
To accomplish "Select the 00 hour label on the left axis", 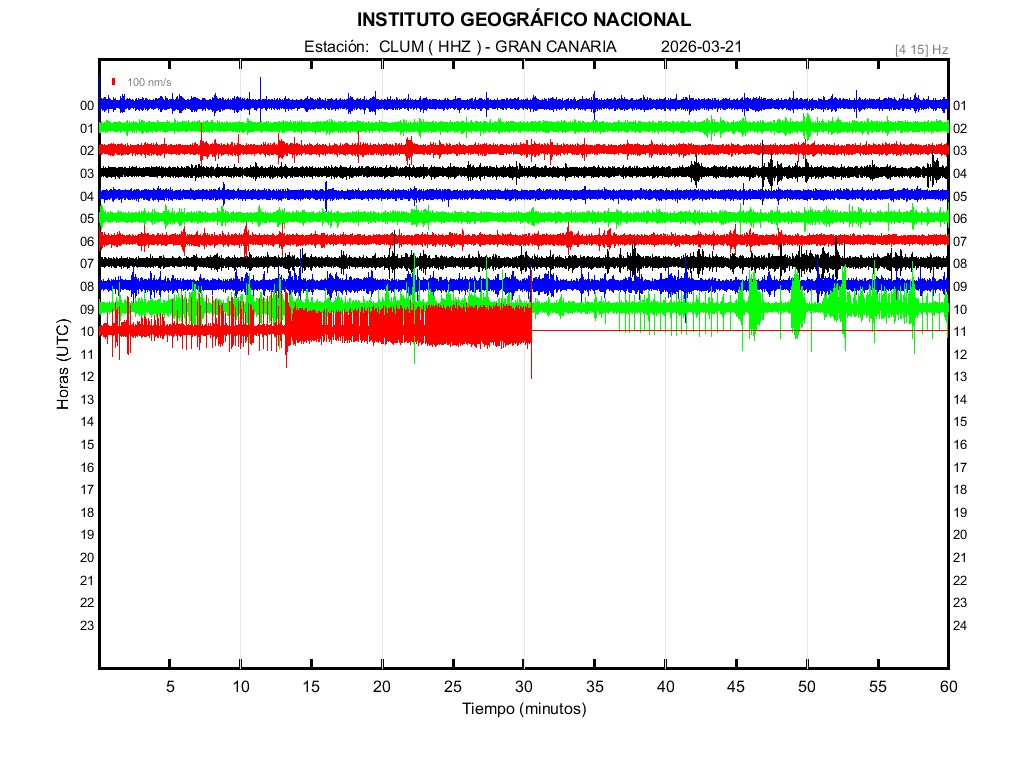I will 87,106.
